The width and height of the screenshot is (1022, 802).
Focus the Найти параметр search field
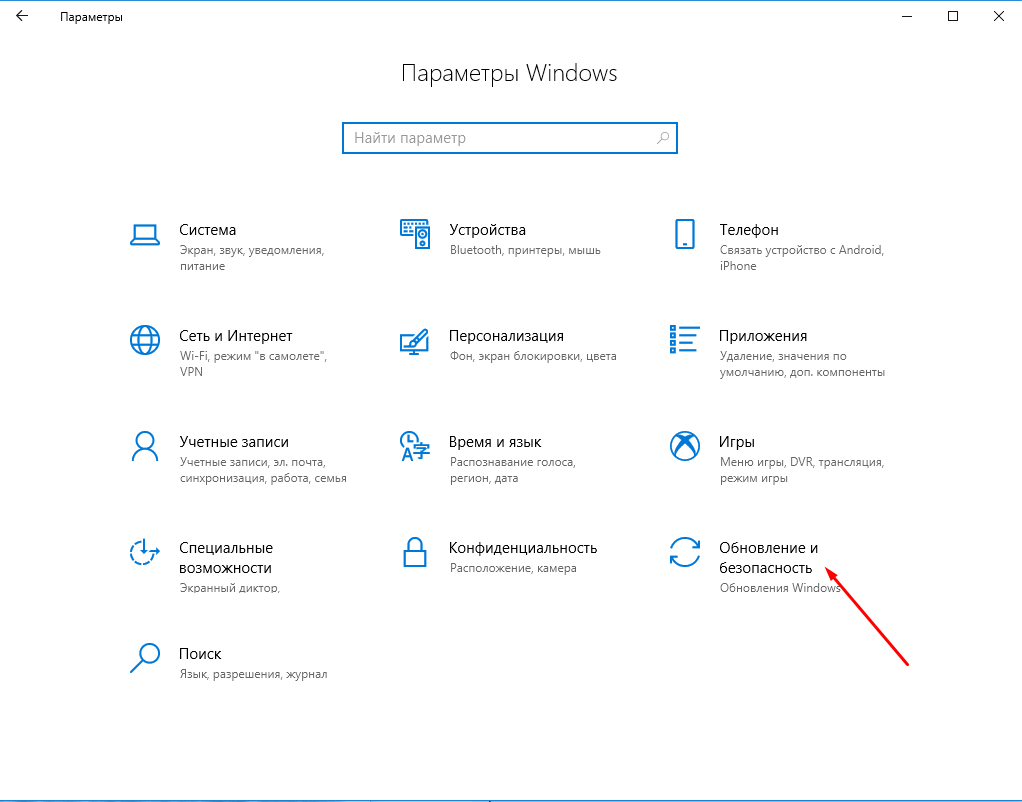click(x=510, y=138)
